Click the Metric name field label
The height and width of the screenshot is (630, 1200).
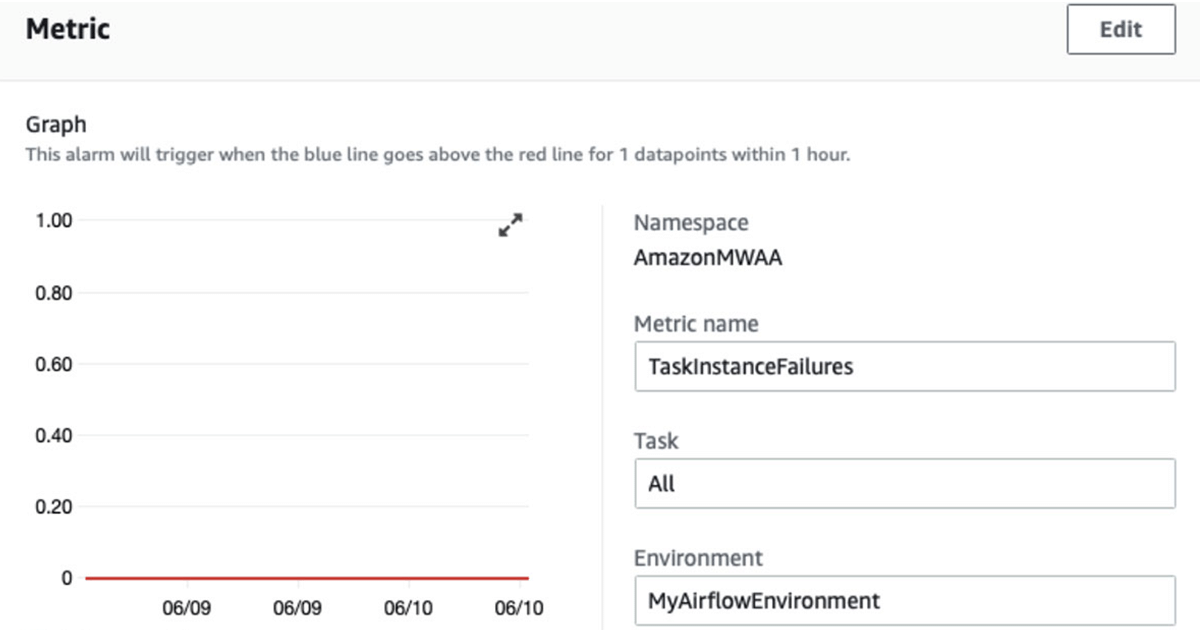[696, 324]
